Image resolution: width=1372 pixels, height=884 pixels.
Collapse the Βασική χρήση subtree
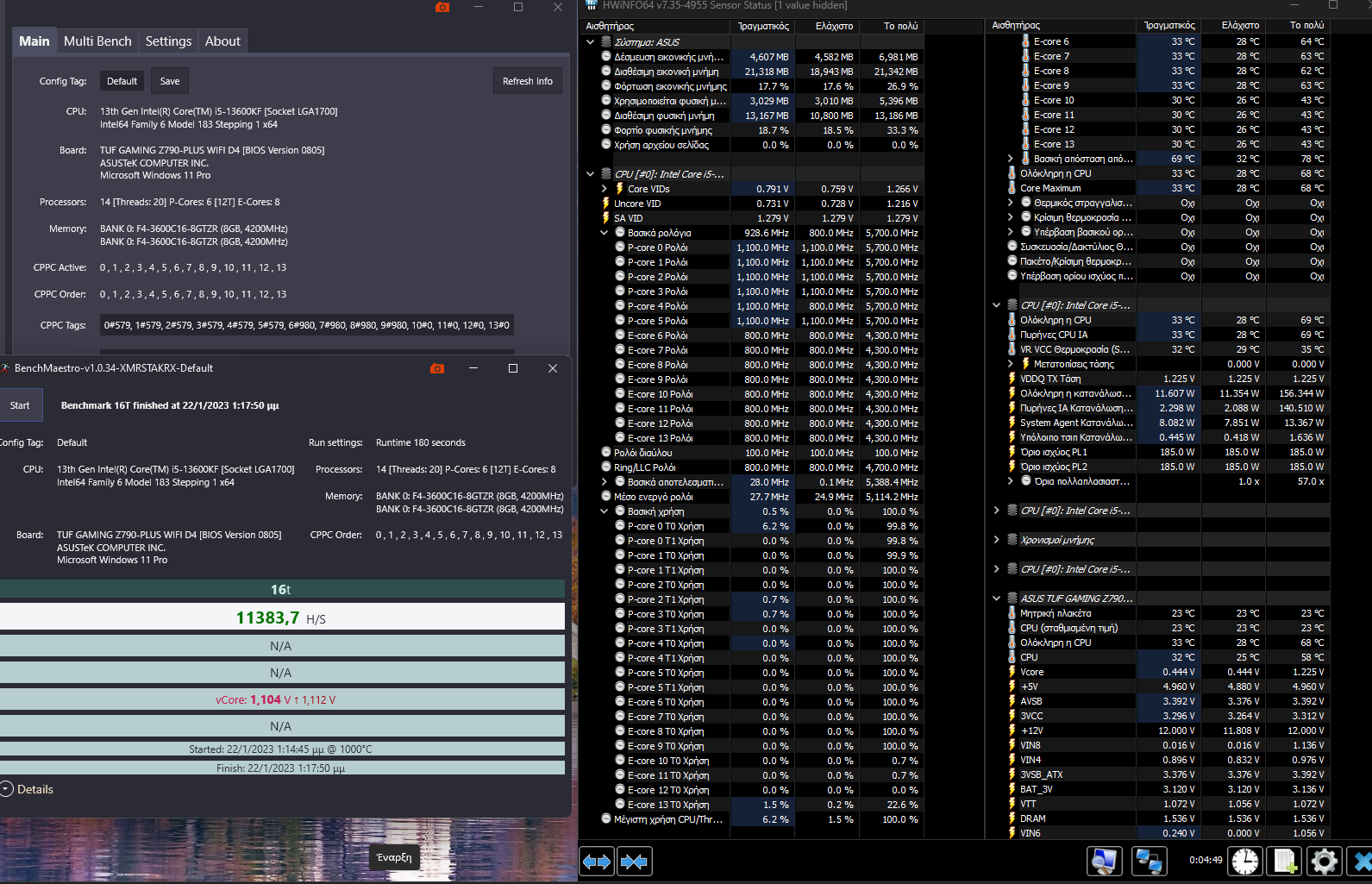[x=604, y=511]
